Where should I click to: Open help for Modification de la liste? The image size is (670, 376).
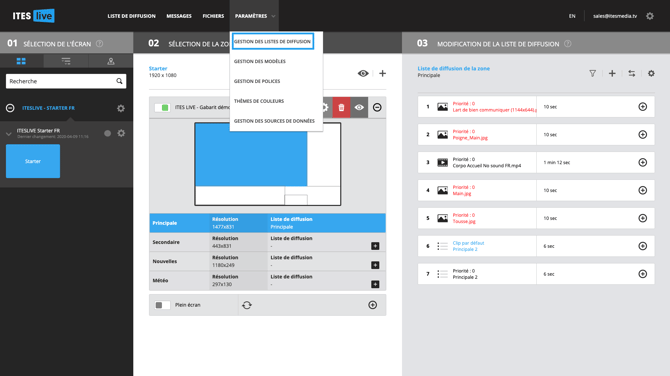[x=567, y=44]
